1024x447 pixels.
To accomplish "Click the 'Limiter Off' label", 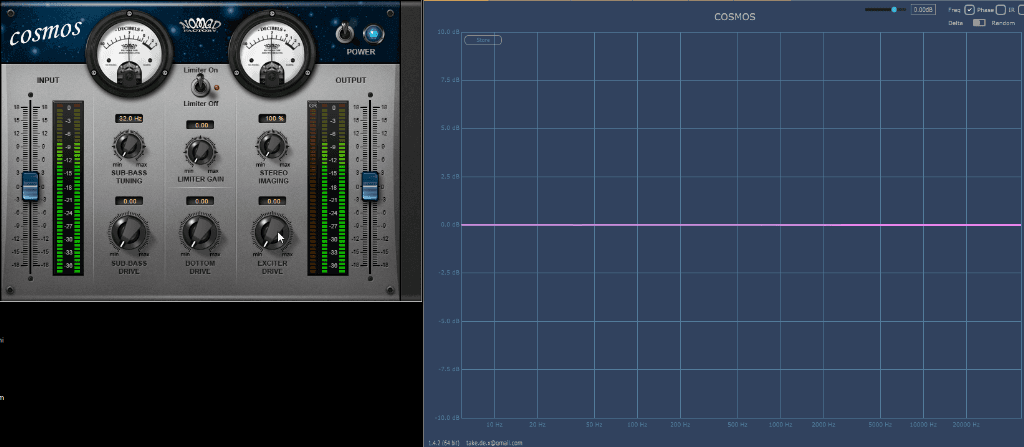I will click(201, 103).
